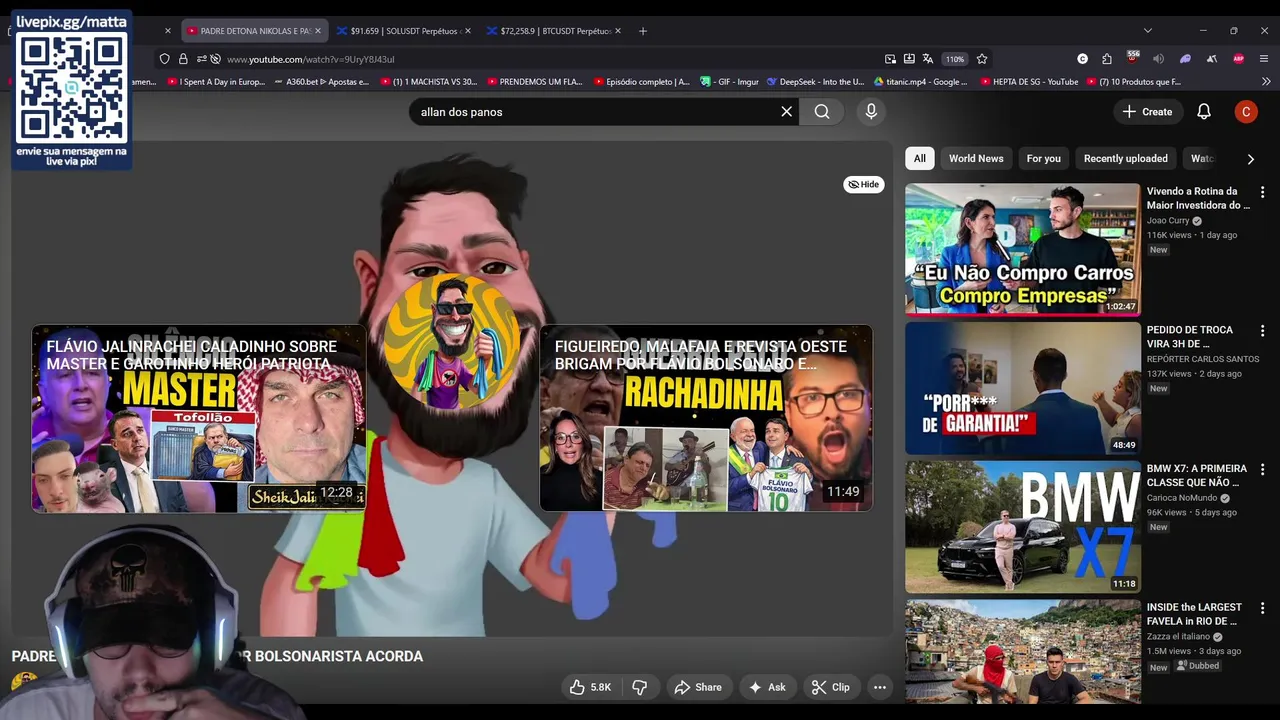Open 'I Spent A Day in Europ...' bookmark
This screenshot has width=1280, height=720.
tap(216, 82)
